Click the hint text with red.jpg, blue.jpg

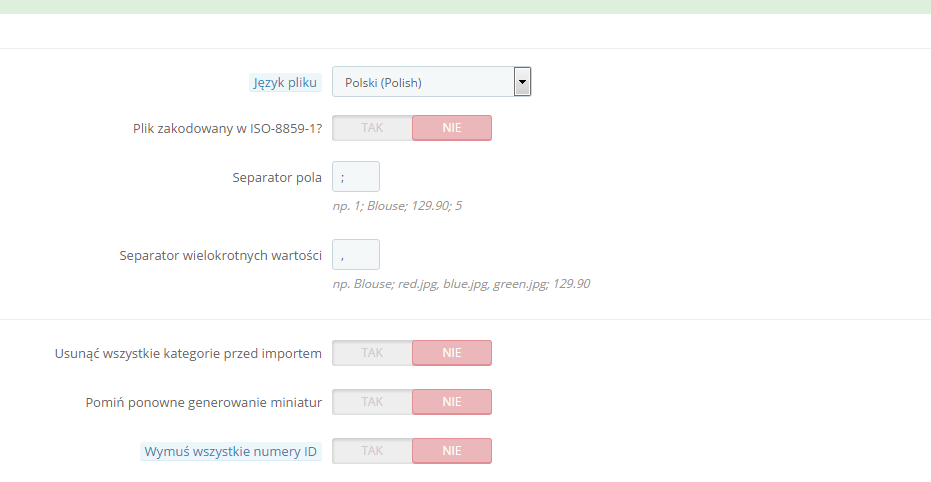pos(461,284)
